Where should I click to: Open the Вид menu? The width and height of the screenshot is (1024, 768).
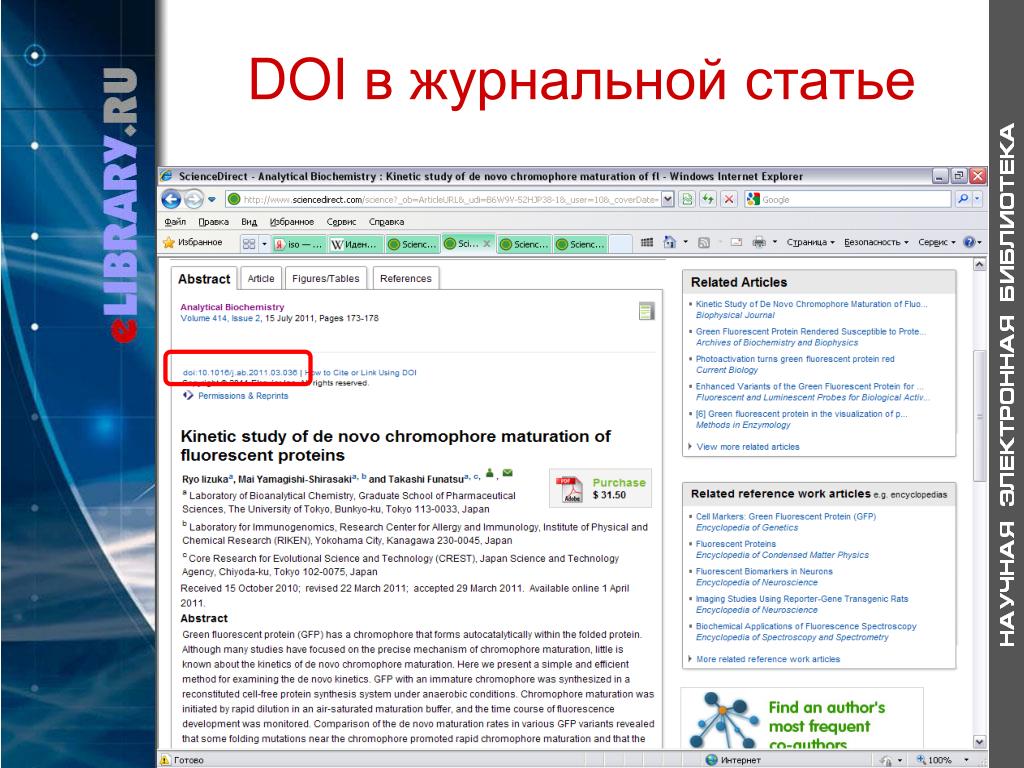[x=249, y=222]
